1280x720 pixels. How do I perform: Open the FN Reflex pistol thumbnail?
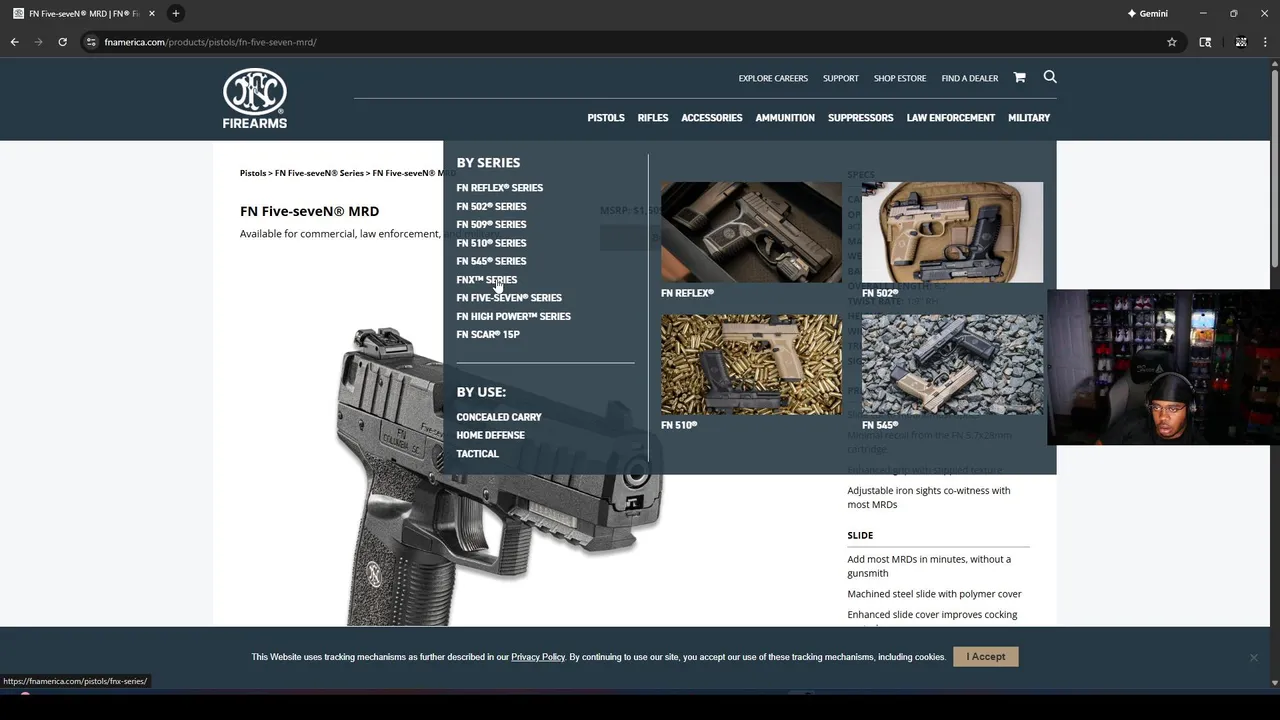751,232
